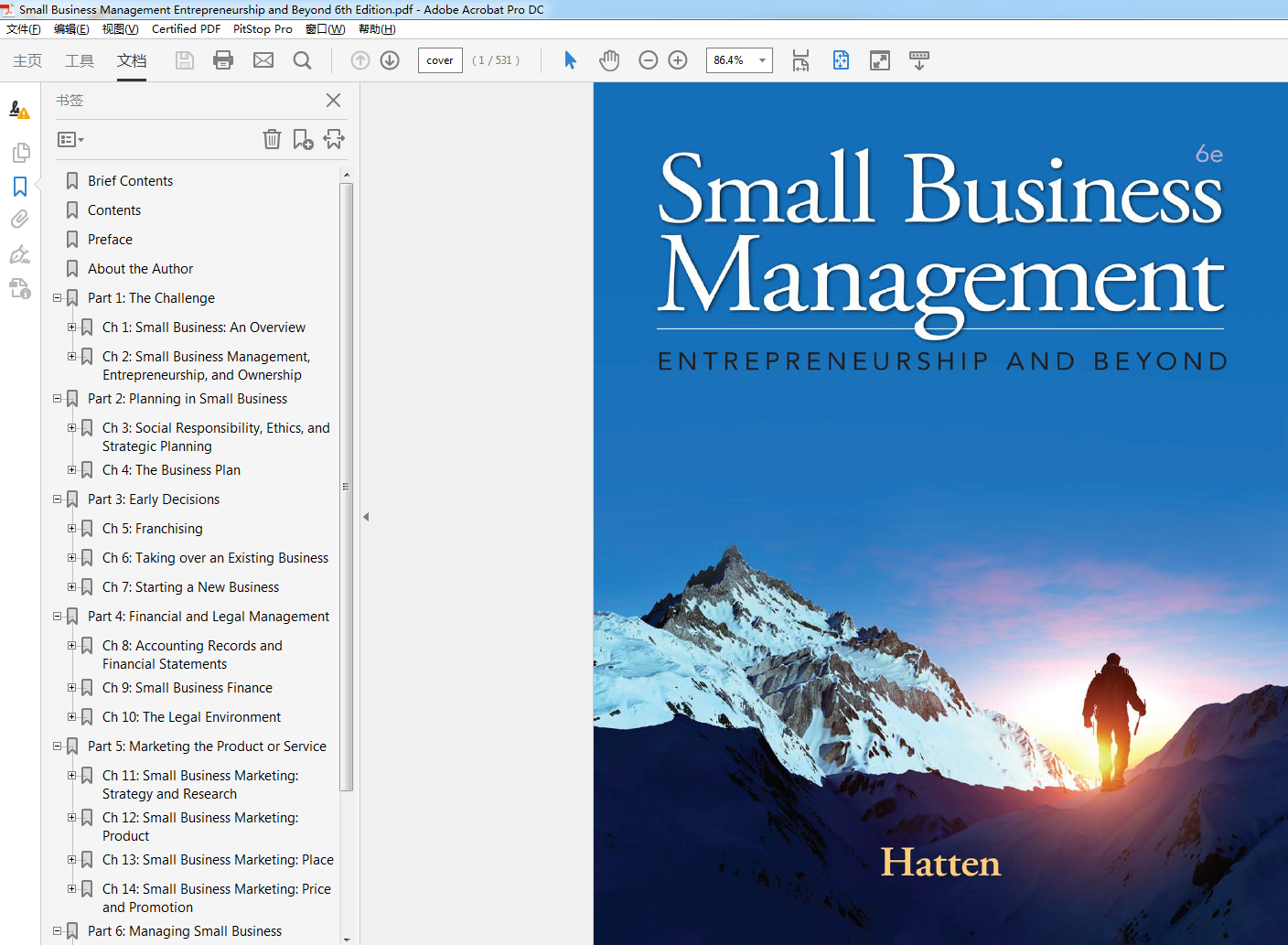Click the bookmarks scrollbar down arrow
1288x945 pixels.
[346, 939]
